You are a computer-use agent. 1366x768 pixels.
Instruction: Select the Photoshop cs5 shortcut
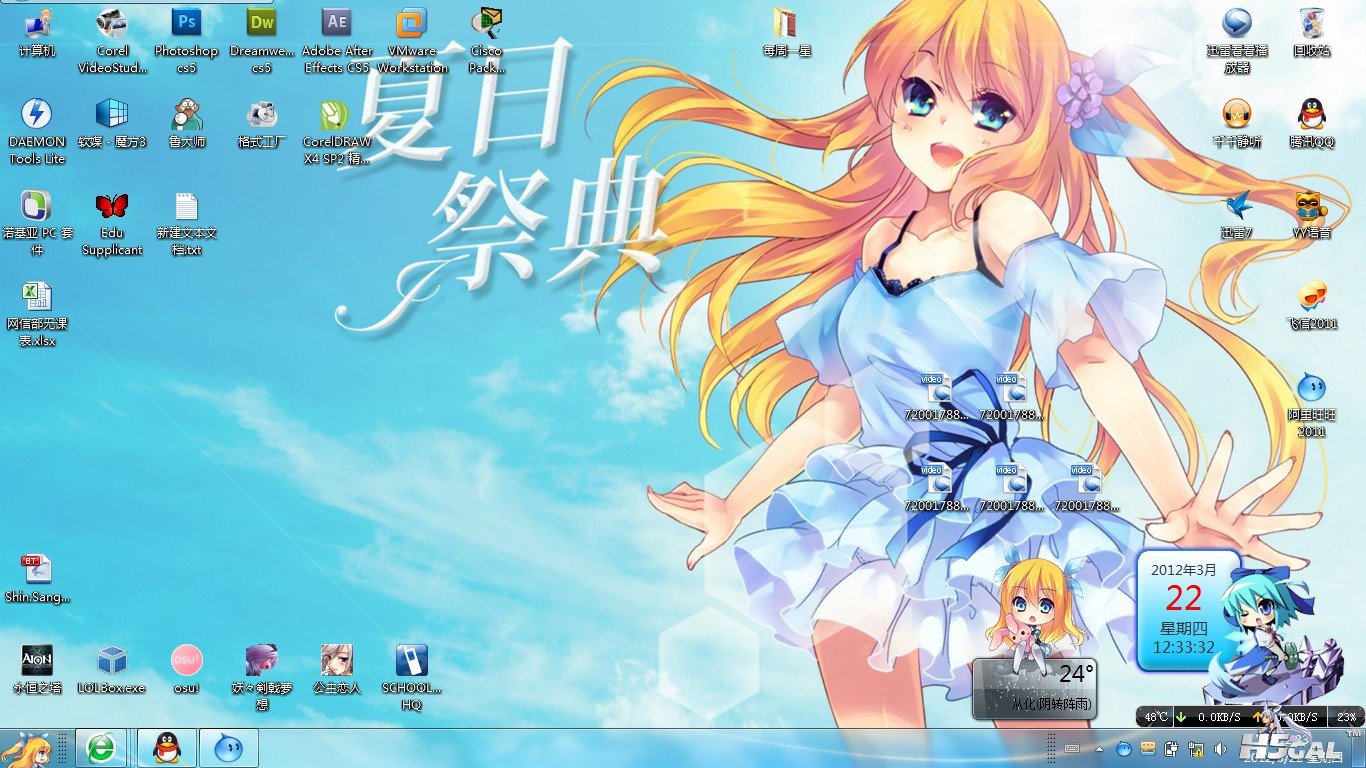(186, 41)
